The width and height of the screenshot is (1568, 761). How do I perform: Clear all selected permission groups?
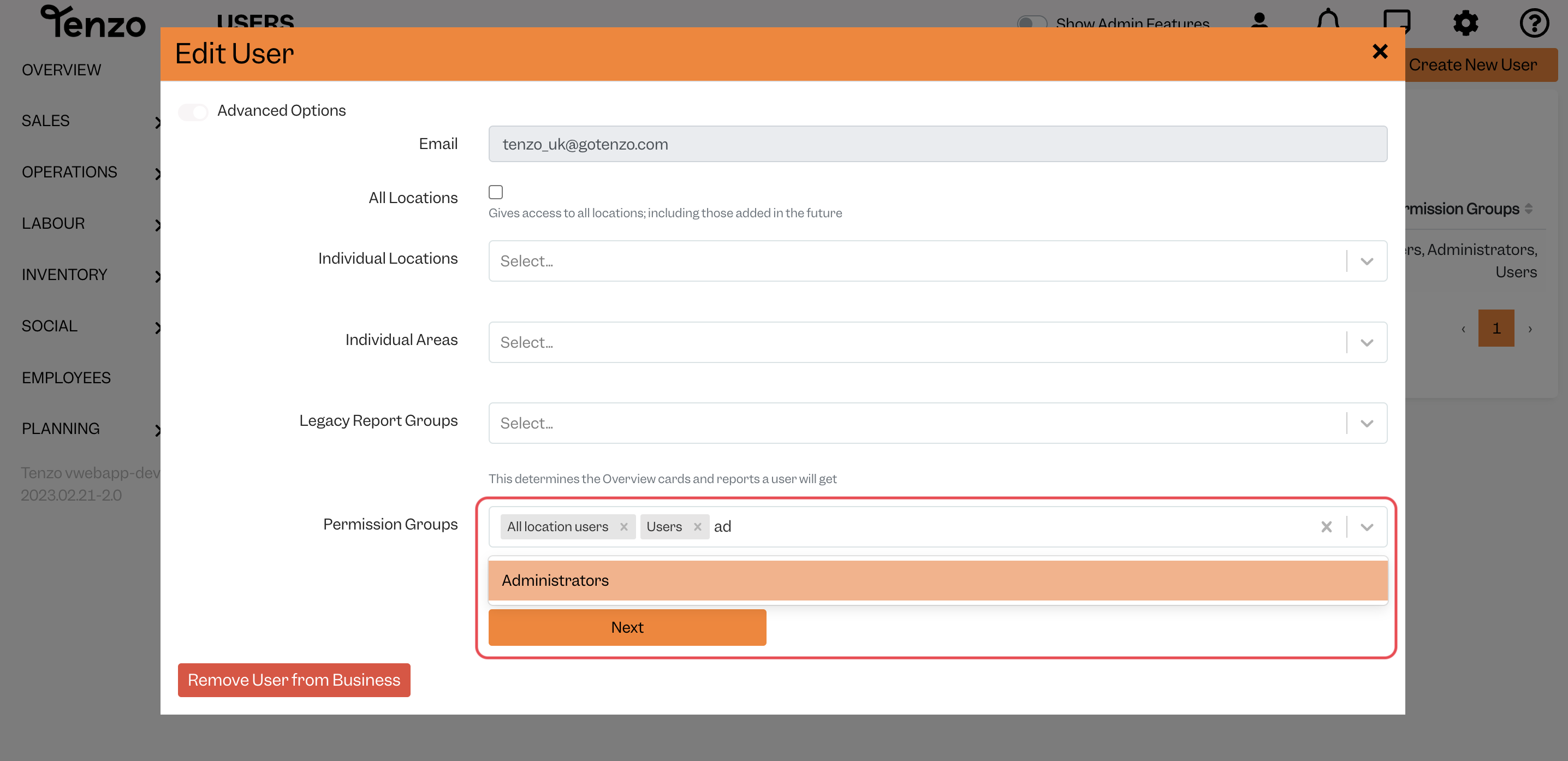[1326, 527]
